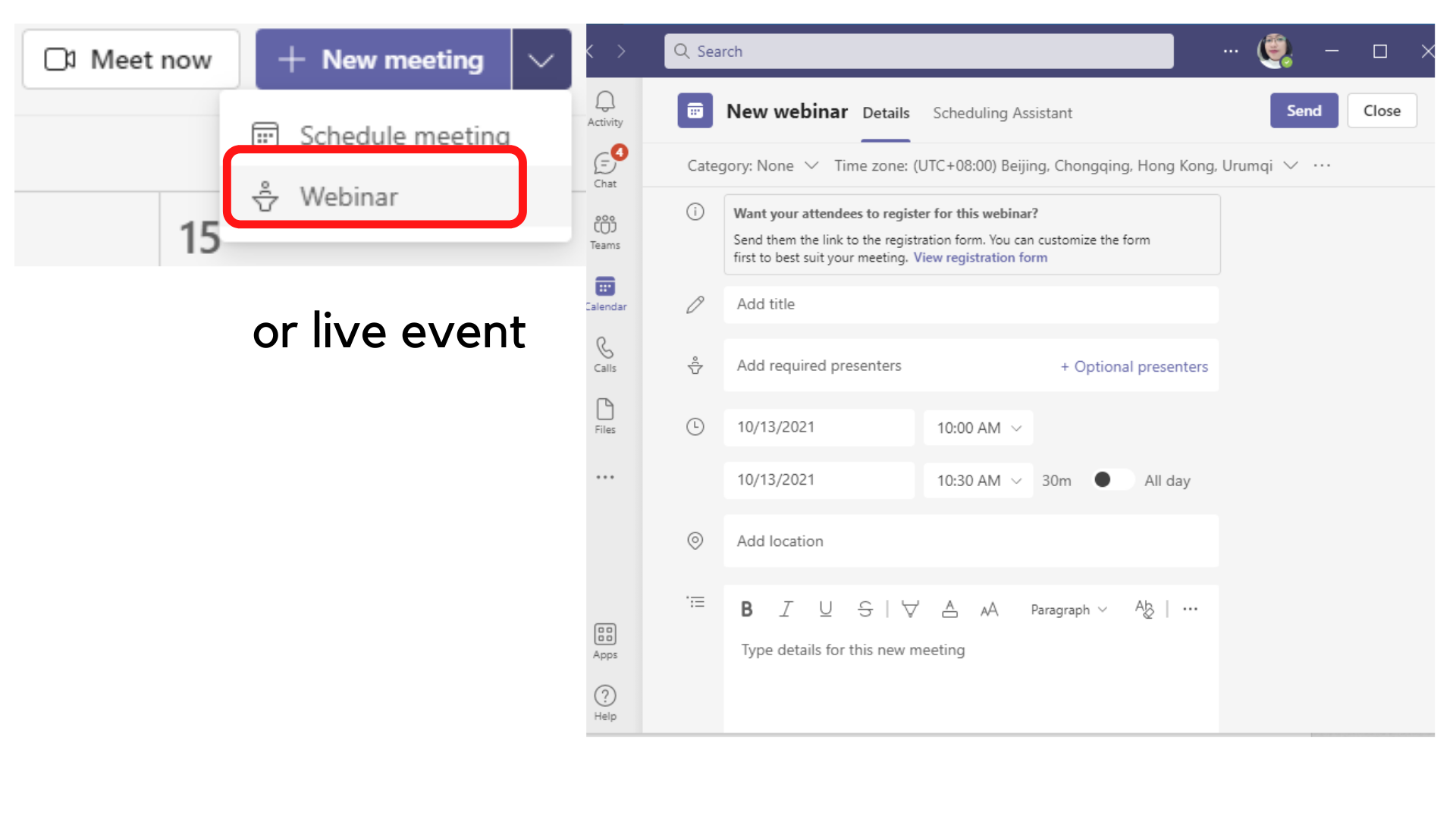Viewport: 1456px width, 819px height.
Task: Click the Italic formatting icon
Action: pyautogui.click(x=786, y=609)
